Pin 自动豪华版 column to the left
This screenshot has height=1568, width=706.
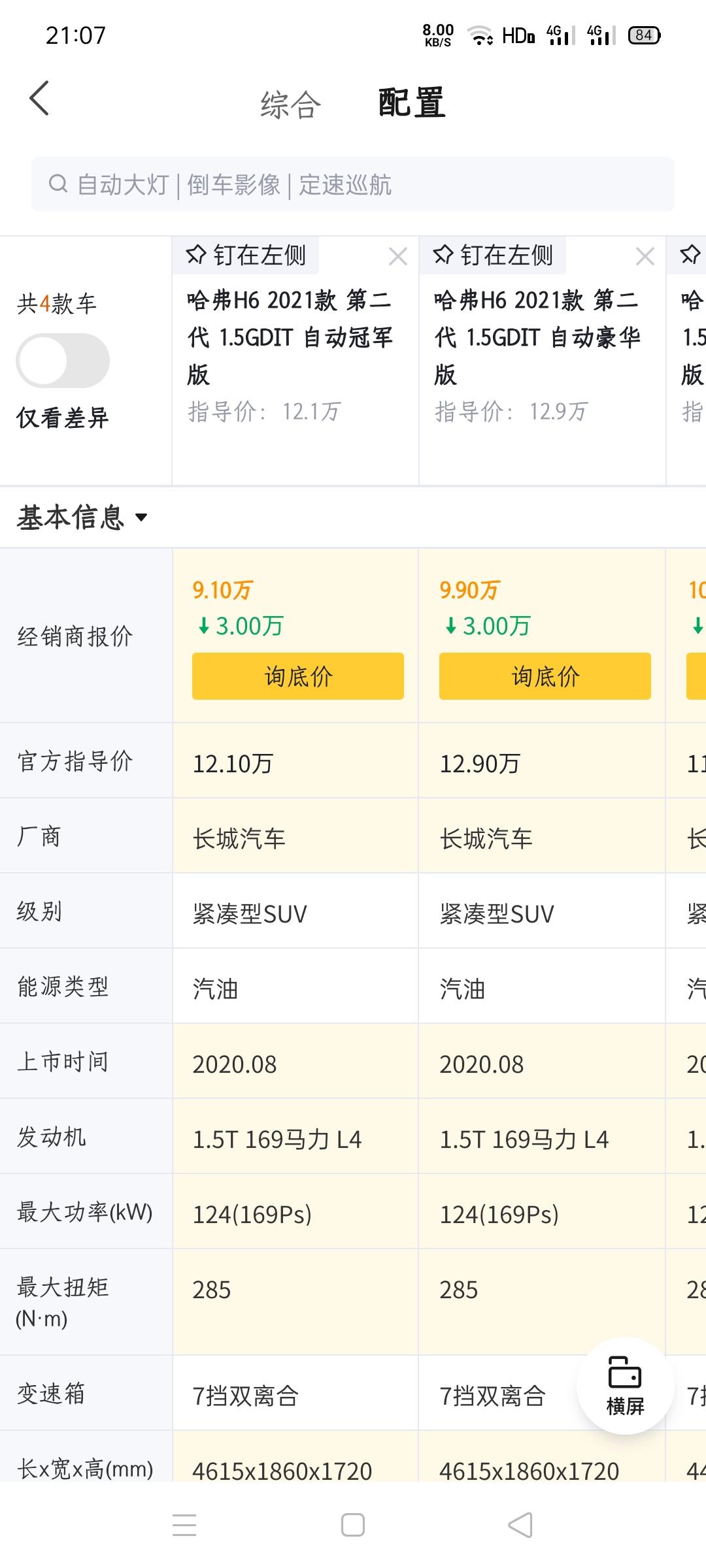click(494, 255)
